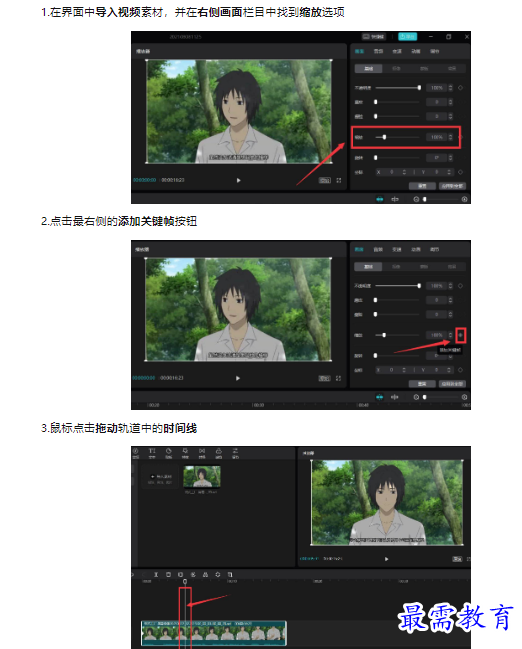Open the shortcuts button beside Export in step 1
Screen dimensions: 522x649
coord(374,36)
